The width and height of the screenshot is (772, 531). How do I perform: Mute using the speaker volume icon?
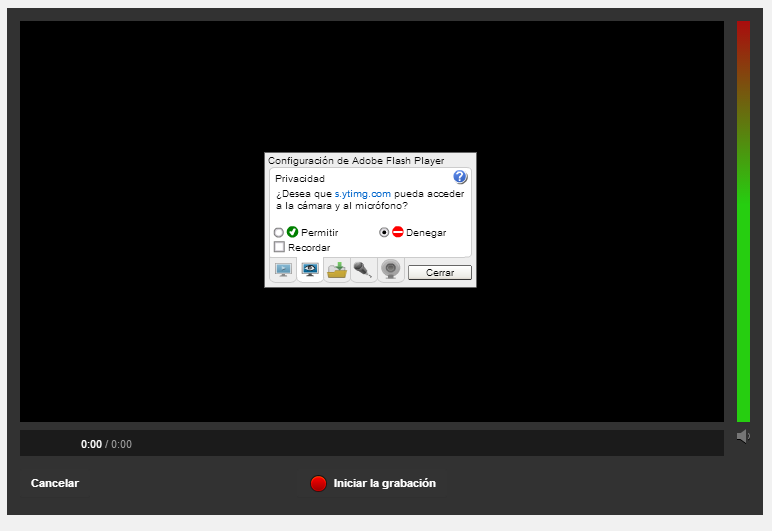point(743,436)
